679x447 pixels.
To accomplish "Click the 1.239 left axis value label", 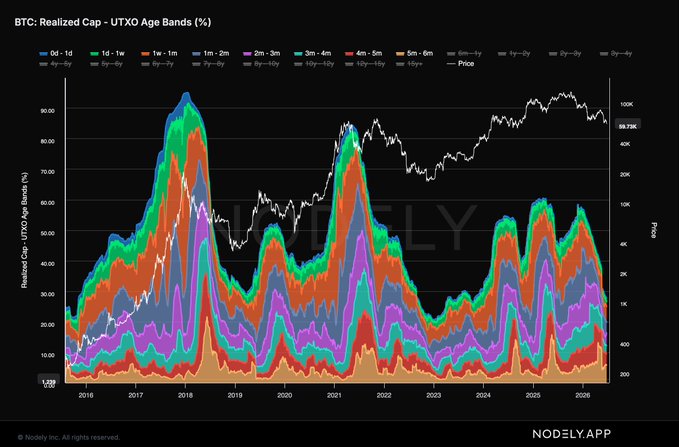I will coord(48,381).
